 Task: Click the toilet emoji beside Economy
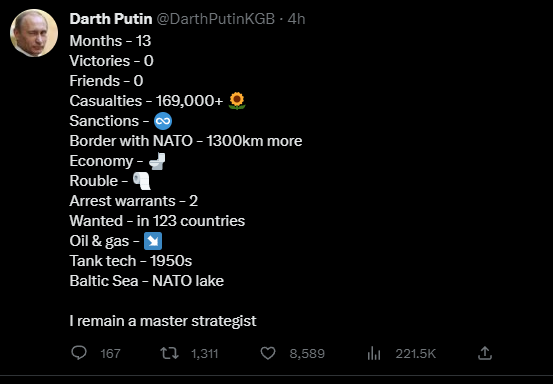click(x=157, y=161)
